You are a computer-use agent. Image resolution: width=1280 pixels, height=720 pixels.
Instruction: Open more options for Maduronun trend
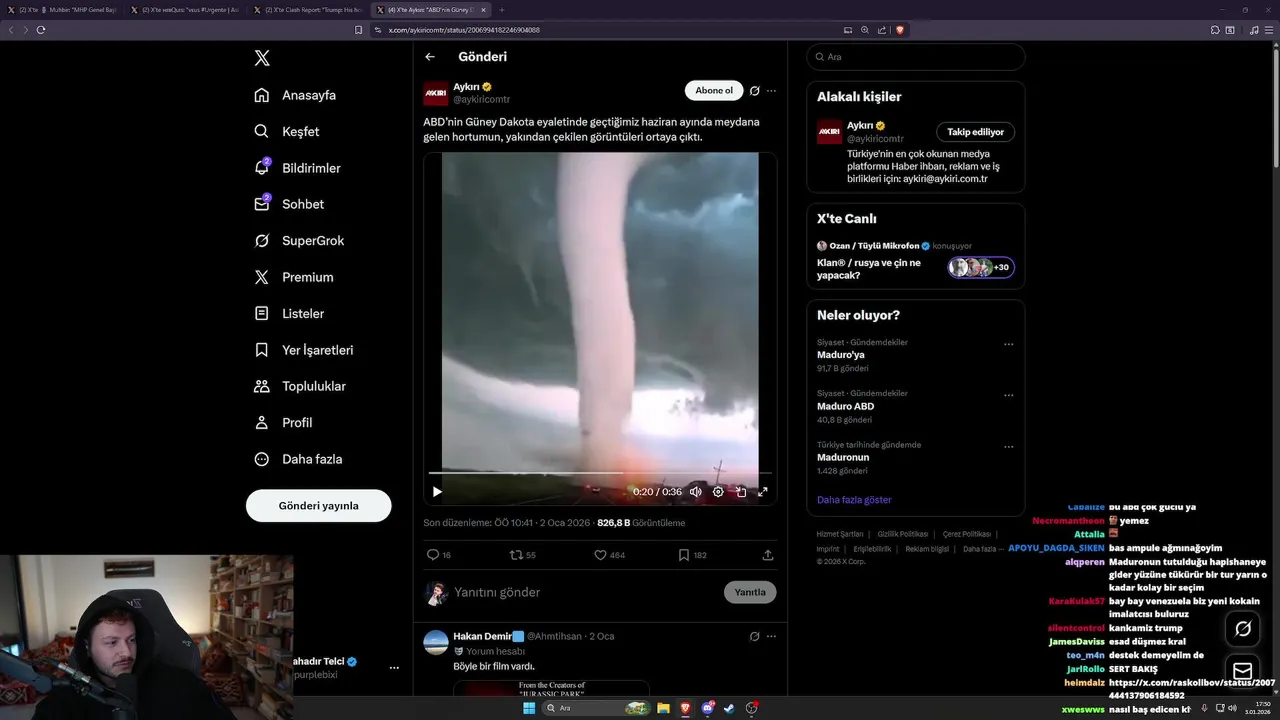[x=1009, y=446]
